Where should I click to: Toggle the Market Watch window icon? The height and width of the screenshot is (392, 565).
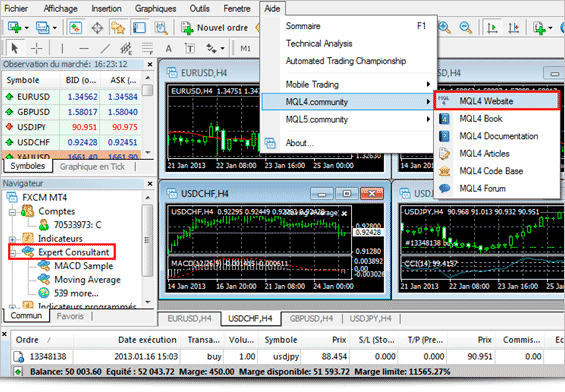75,27
